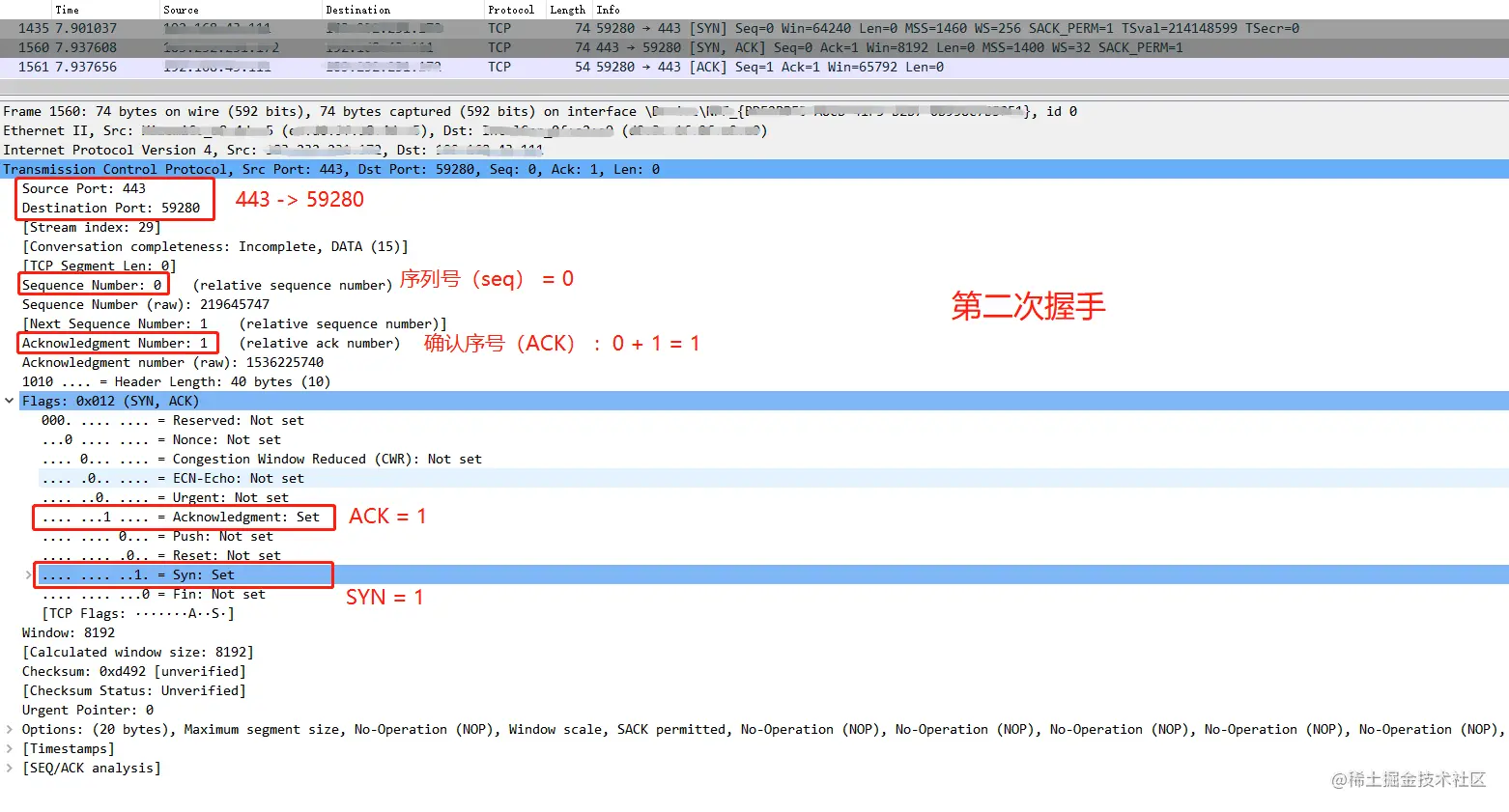Expand the [Timestamps] section

tap(10, 748)
